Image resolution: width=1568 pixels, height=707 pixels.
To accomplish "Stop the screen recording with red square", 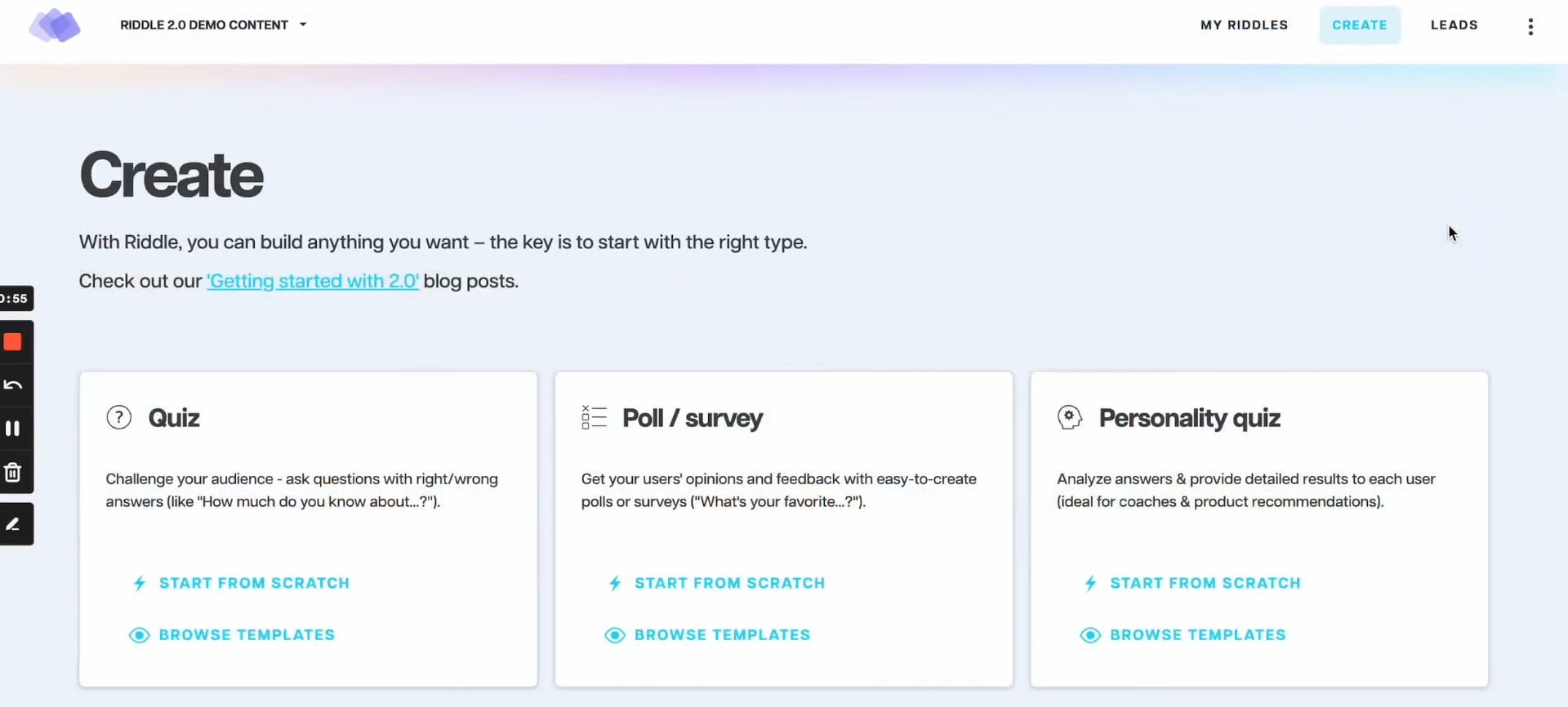I will tap(12, 341).
